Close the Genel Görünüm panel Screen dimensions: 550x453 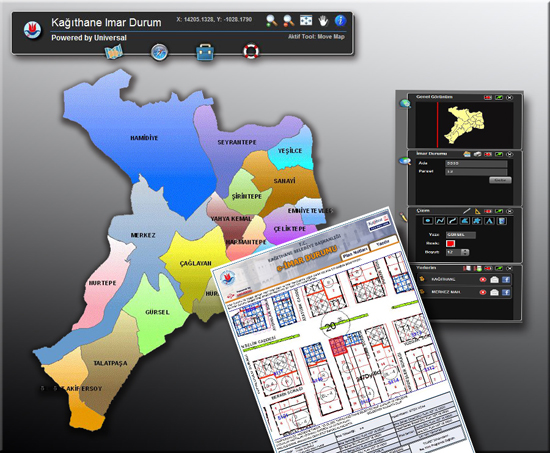(509, 98)
